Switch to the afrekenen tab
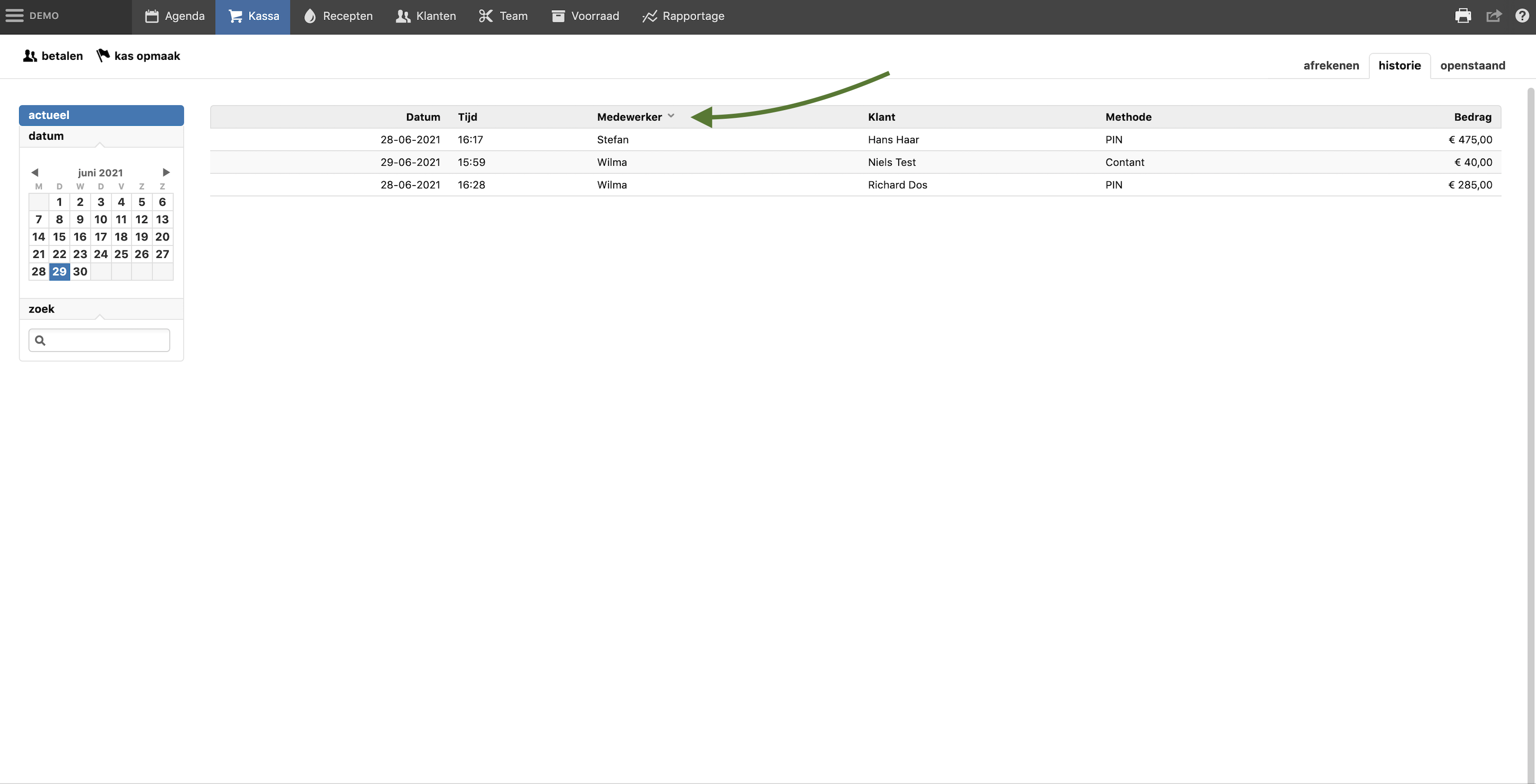The image size is (1536, 784). pyautogui.click(x=1331, y=66)
